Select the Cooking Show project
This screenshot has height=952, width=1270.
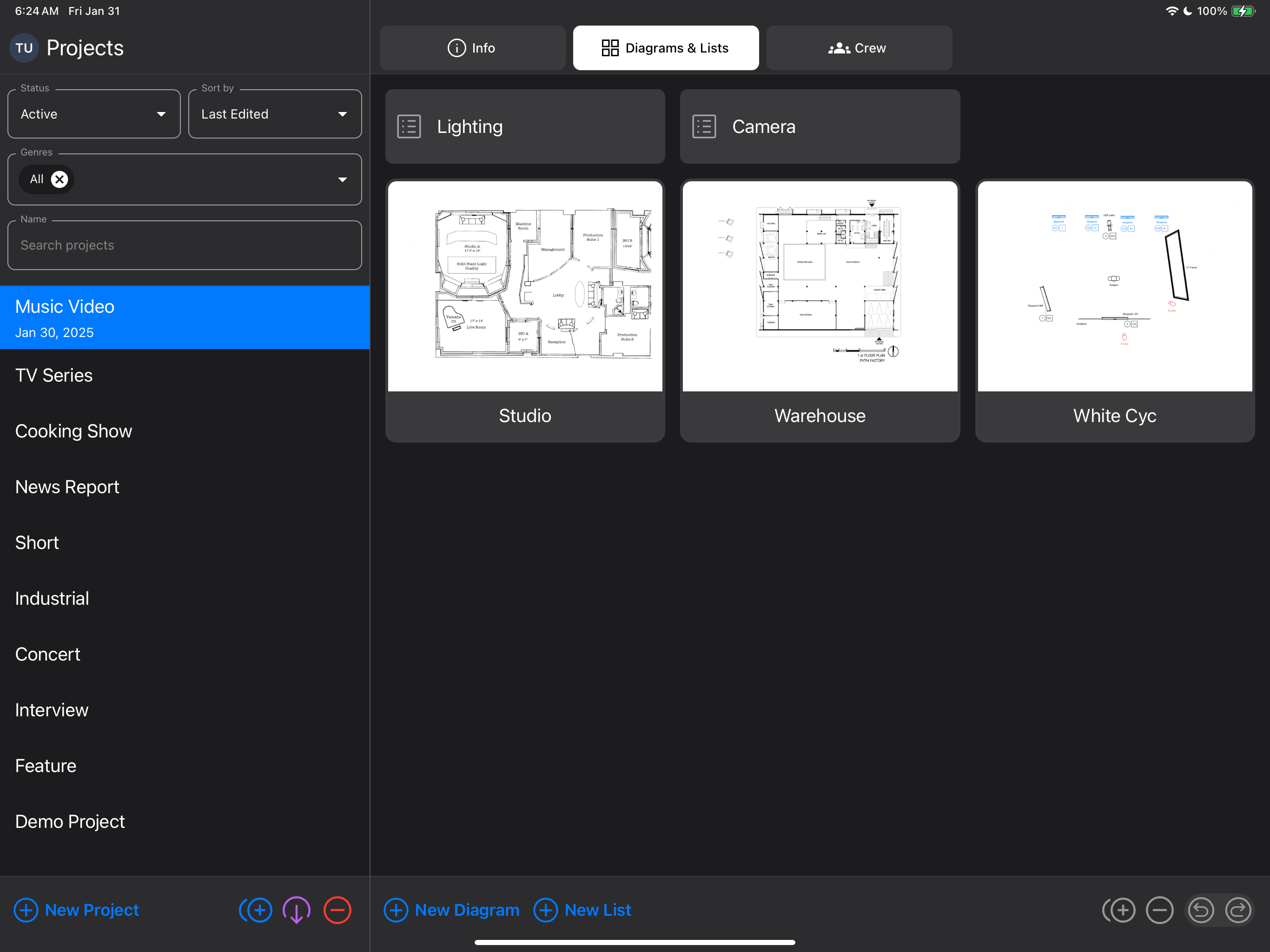tap(185, 431)
